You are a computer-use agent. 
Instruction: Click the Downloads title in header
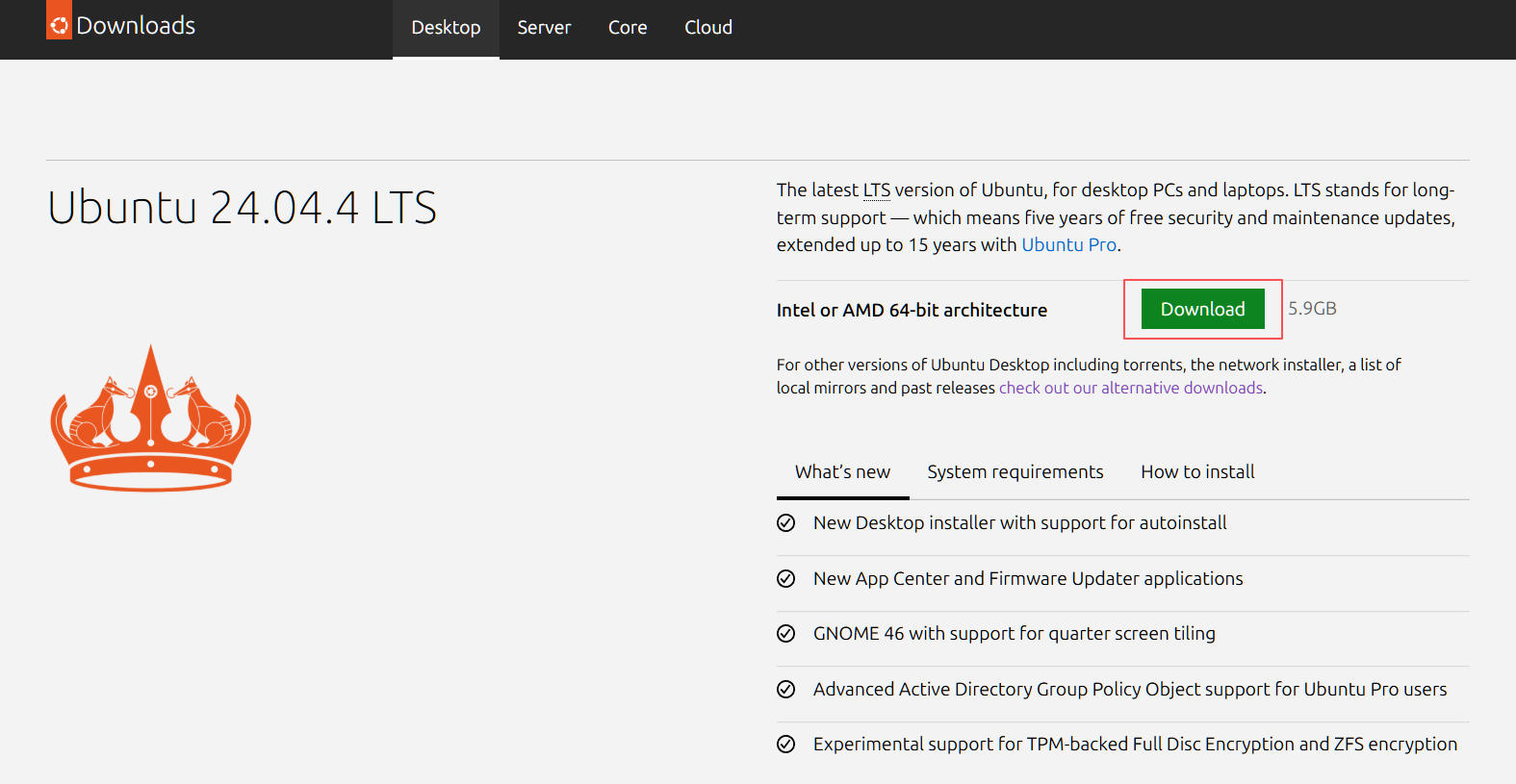click(136, 26)
